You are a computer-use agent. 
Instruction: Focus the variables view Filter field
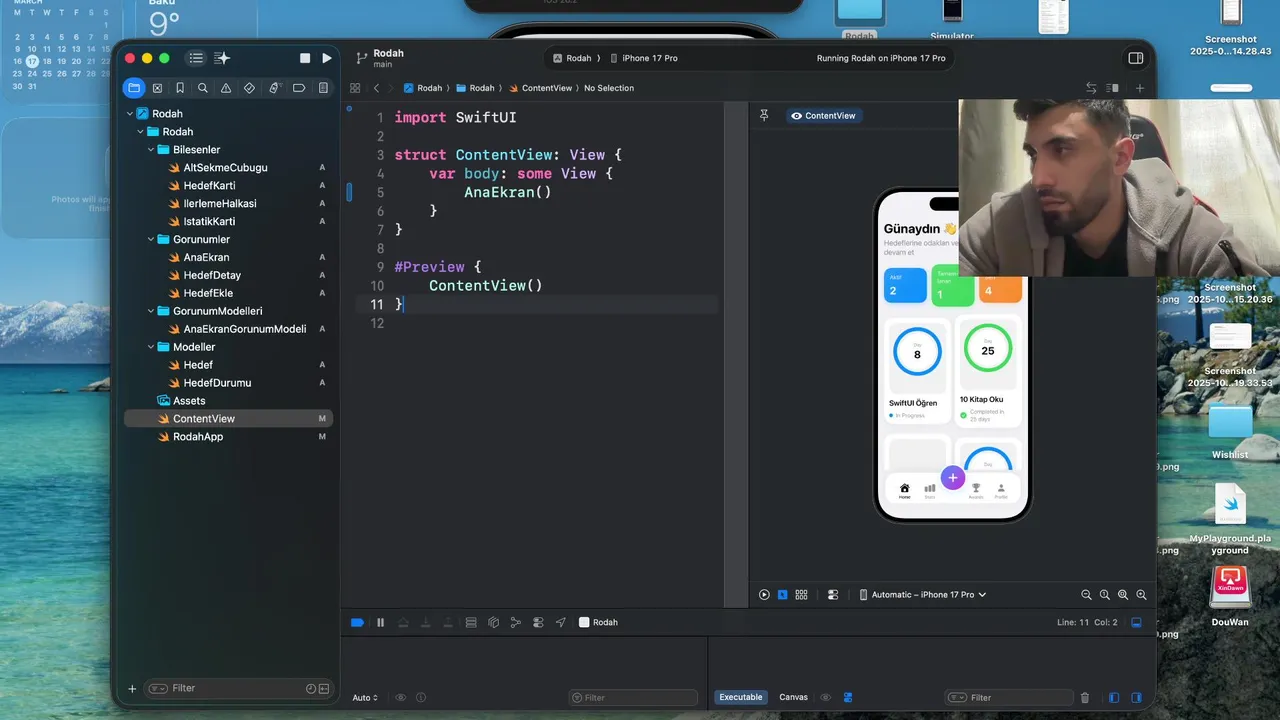[x=633, y=698]
